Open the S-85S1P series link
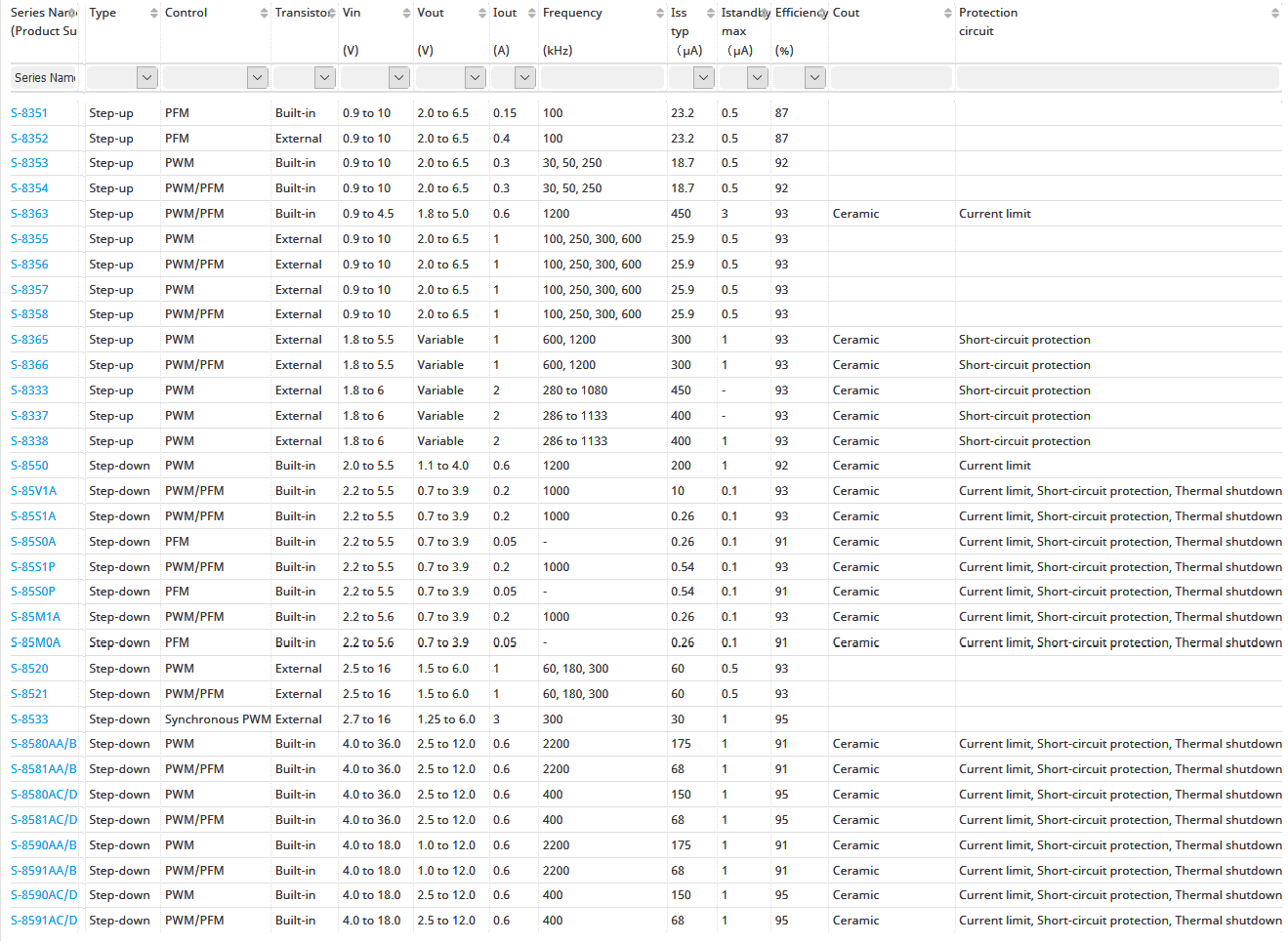 (x=33, y=567)
